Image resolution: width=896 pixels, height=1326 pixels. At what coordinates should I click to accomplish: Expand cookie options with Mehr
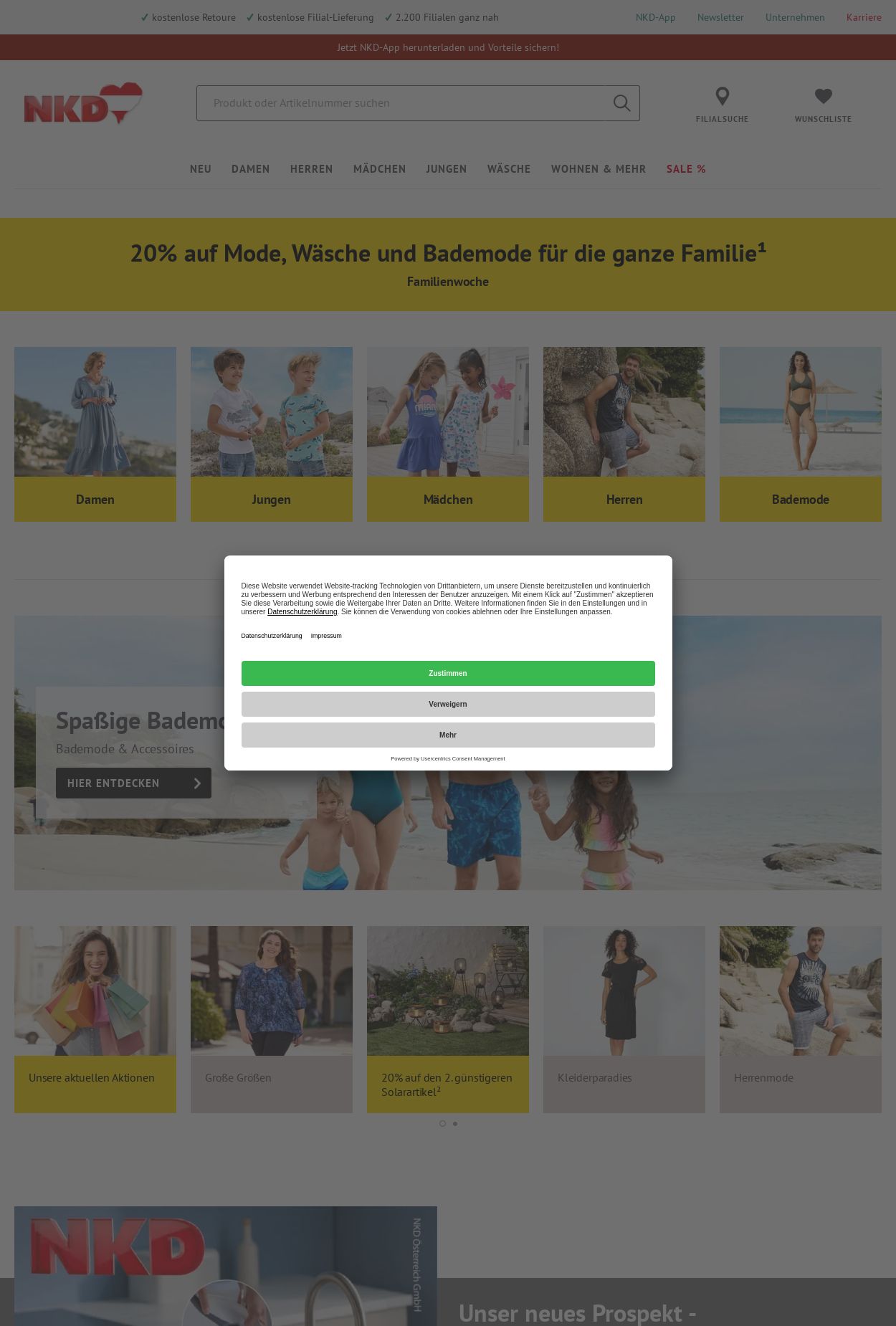[448, 735]
